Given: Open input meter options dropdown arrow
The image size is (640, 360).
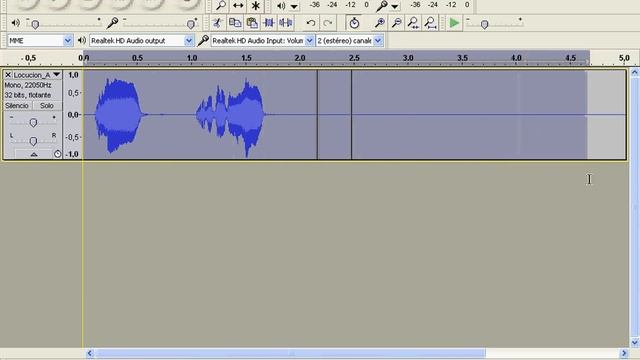Looking at the screenshot, I should (395, 7).
